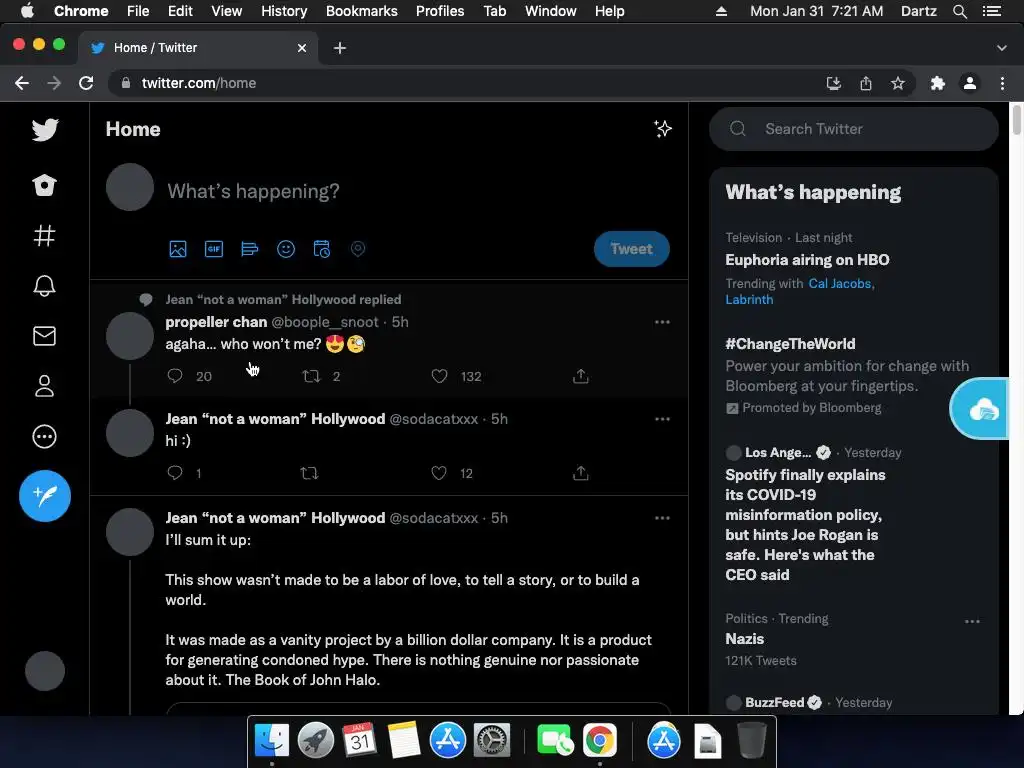Open the Labrinth trending link
Viewport: 1024px width, 768px height.
pyautogui.click(x=749, y=300)
